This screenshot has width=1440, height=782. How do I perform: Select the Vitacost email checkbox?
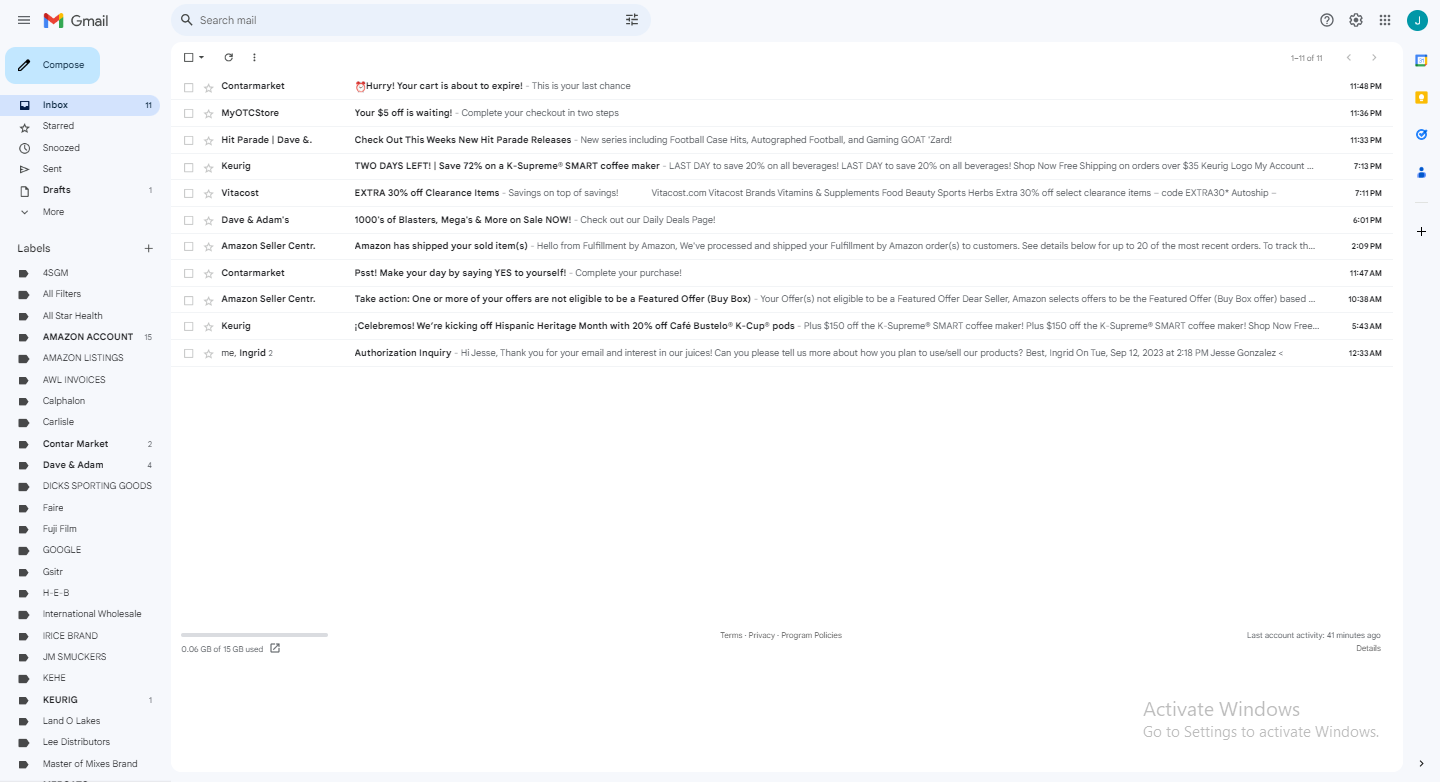[x=188, y=194]
